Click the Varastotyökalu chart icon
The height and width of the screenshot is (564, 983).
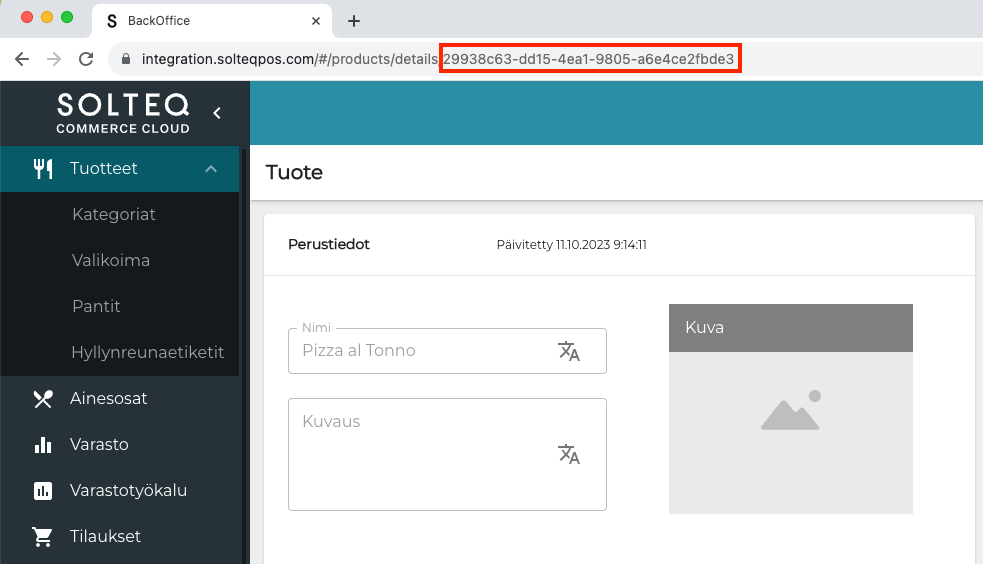tap(43, 491)
